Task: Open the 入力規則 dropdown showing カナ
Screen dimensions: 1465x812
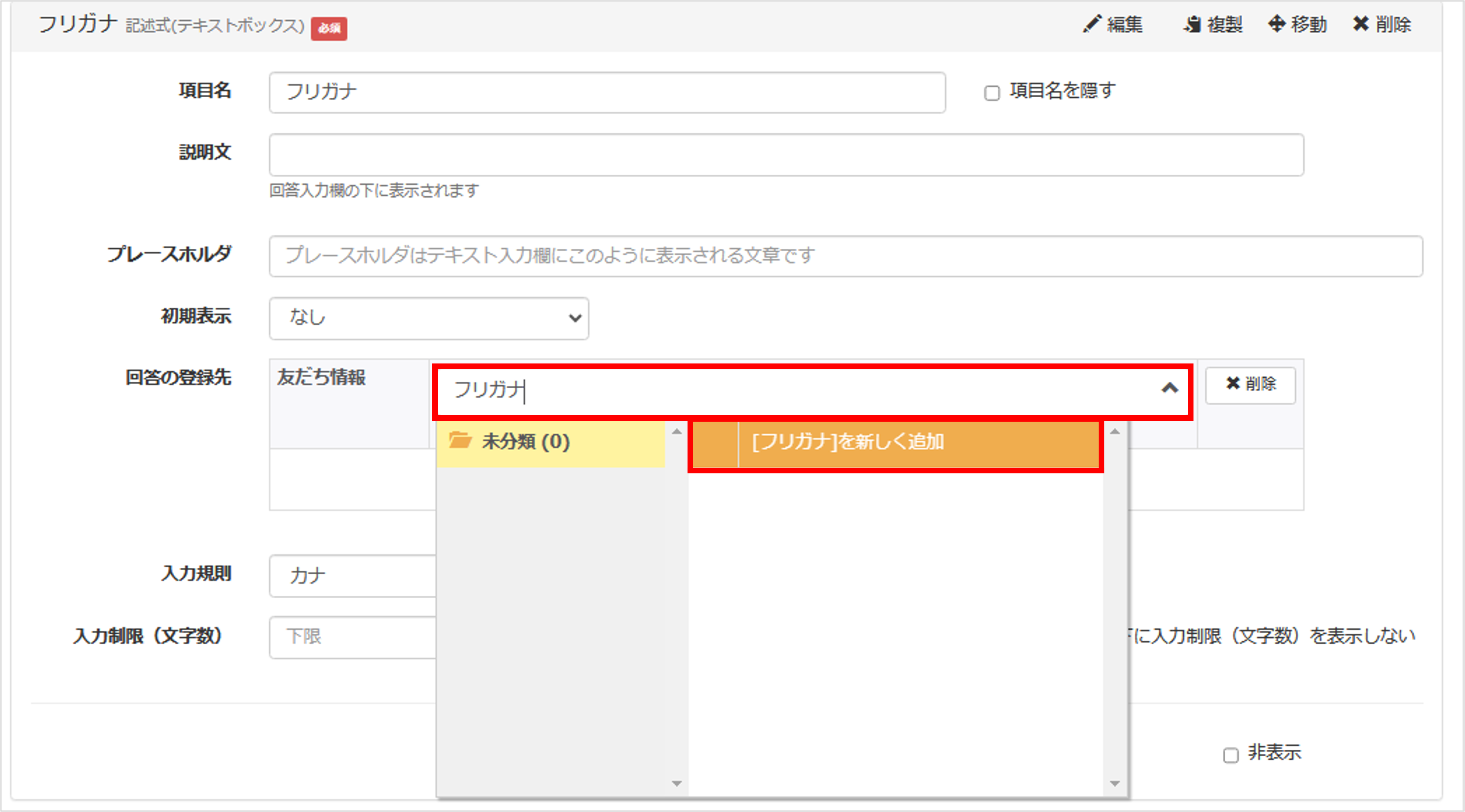Action: point(353,576)
